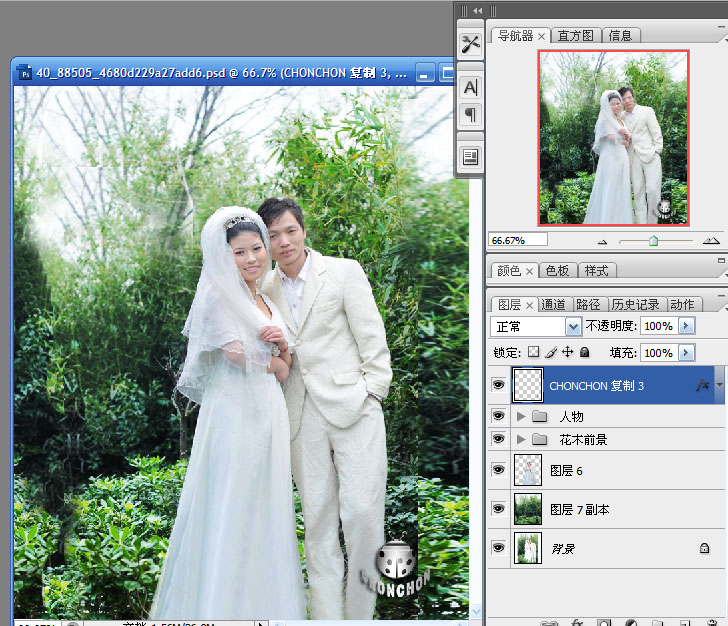
Task: Open the Layer Comps panel icon
Action: (x=470, y=157)
